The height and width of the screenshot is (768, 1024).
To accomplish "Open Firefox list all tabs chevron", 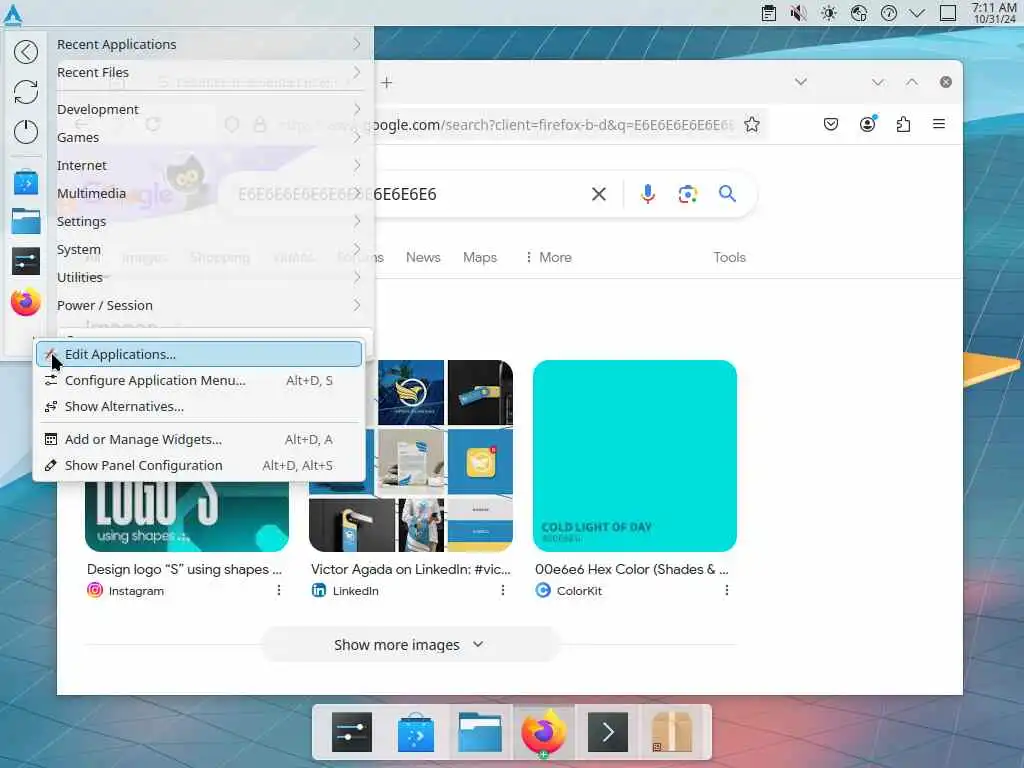I will tap(801, 82).
